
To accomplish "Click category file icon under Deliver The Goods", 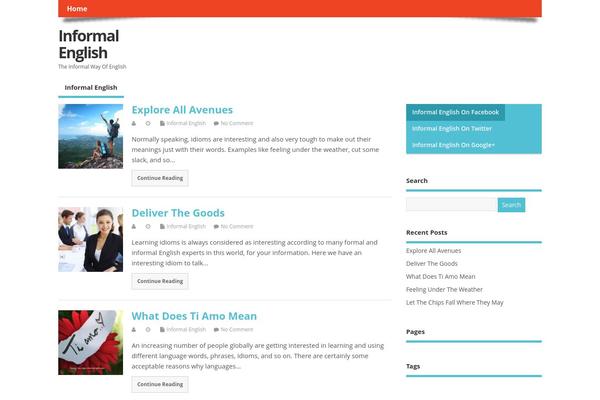I will coord(162,227).
